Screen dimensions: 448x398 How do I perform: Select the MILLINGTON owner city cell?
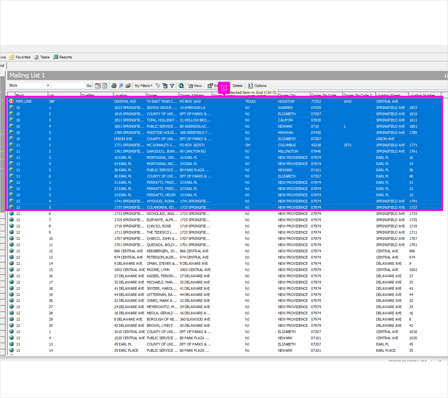[x=288, y=151]
